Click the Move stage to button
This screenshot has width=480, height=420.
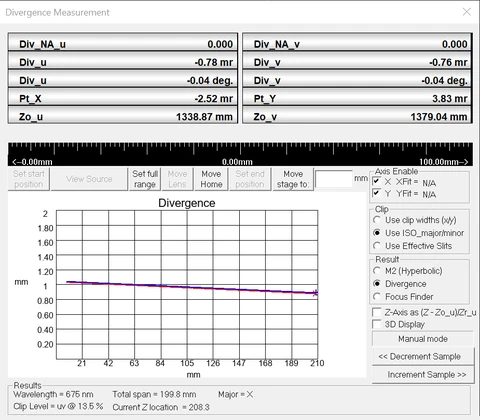pyautogui.click(x=293, y=179)
